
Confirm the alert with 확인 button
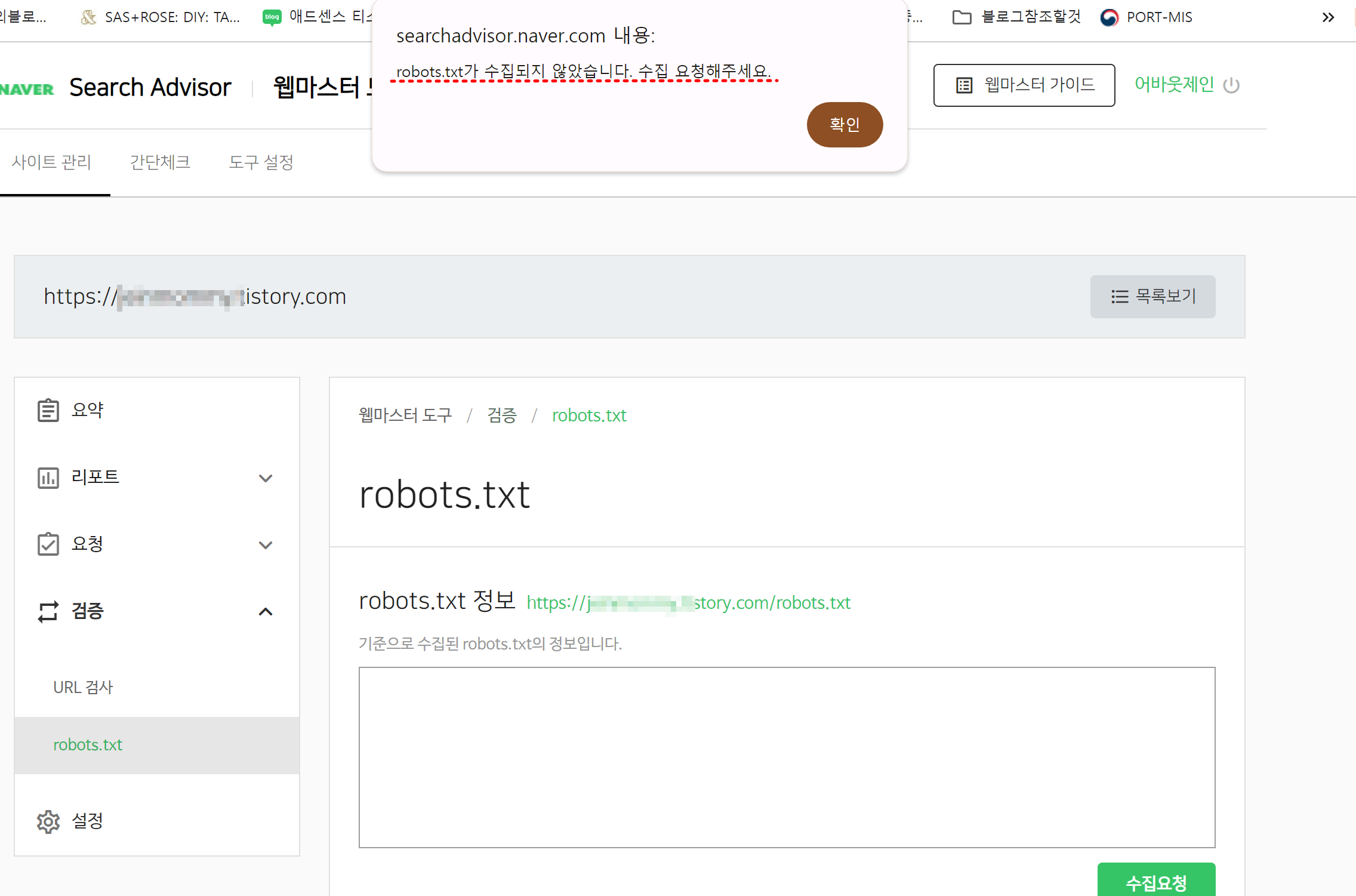pos(844,125)
